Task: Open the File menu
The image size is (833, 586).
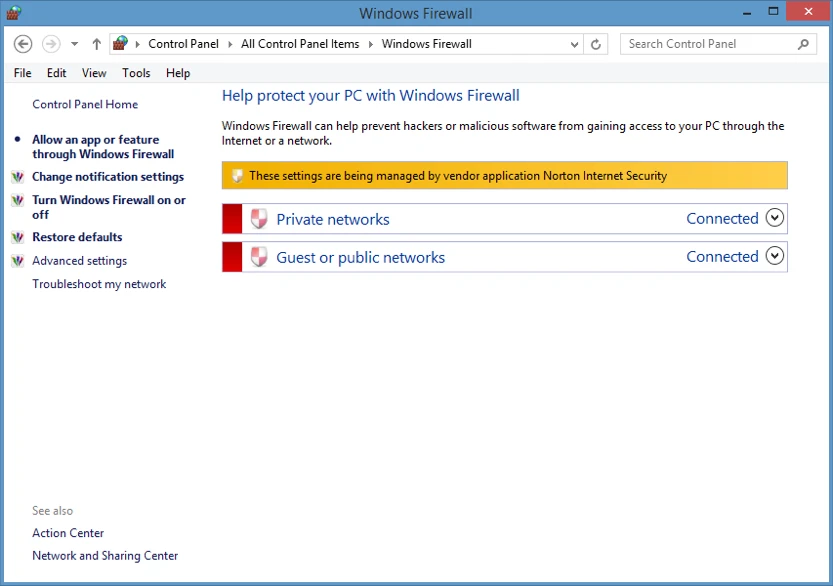Action: pos(22,73)
